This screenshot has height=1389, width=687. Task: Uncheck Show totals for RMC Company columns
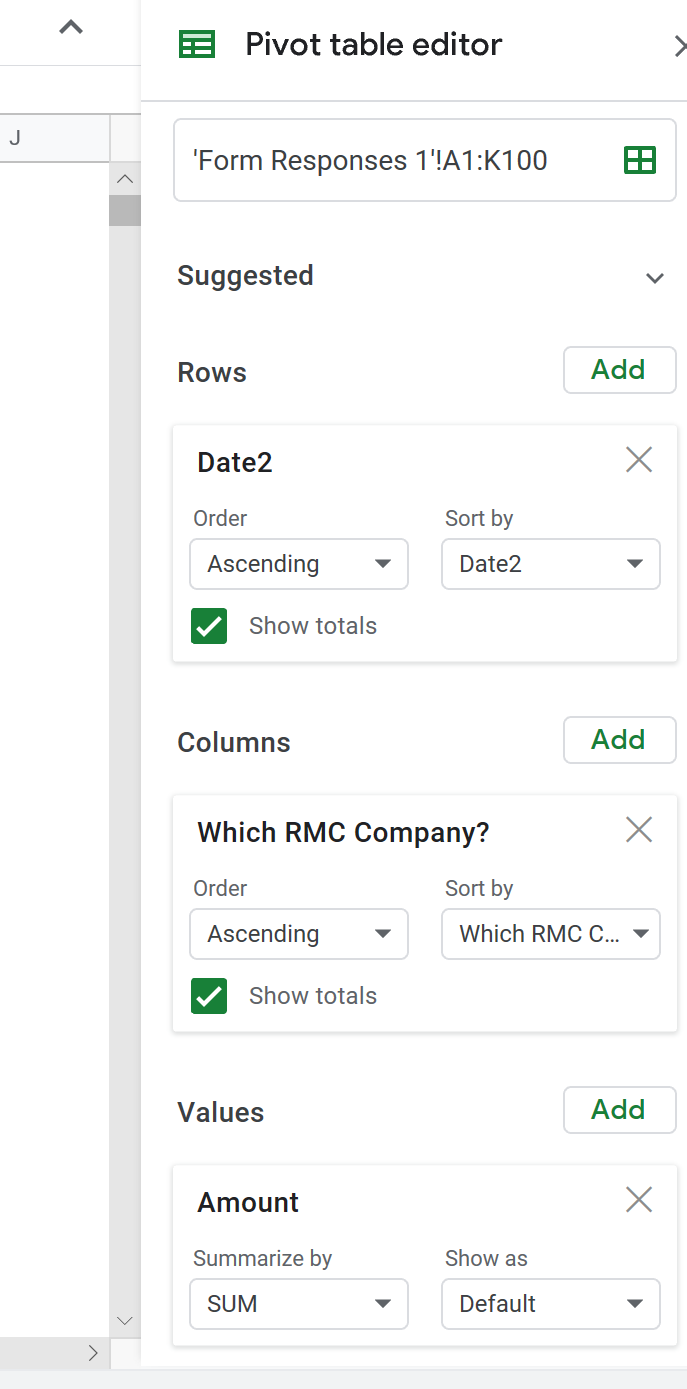[209, 996]
